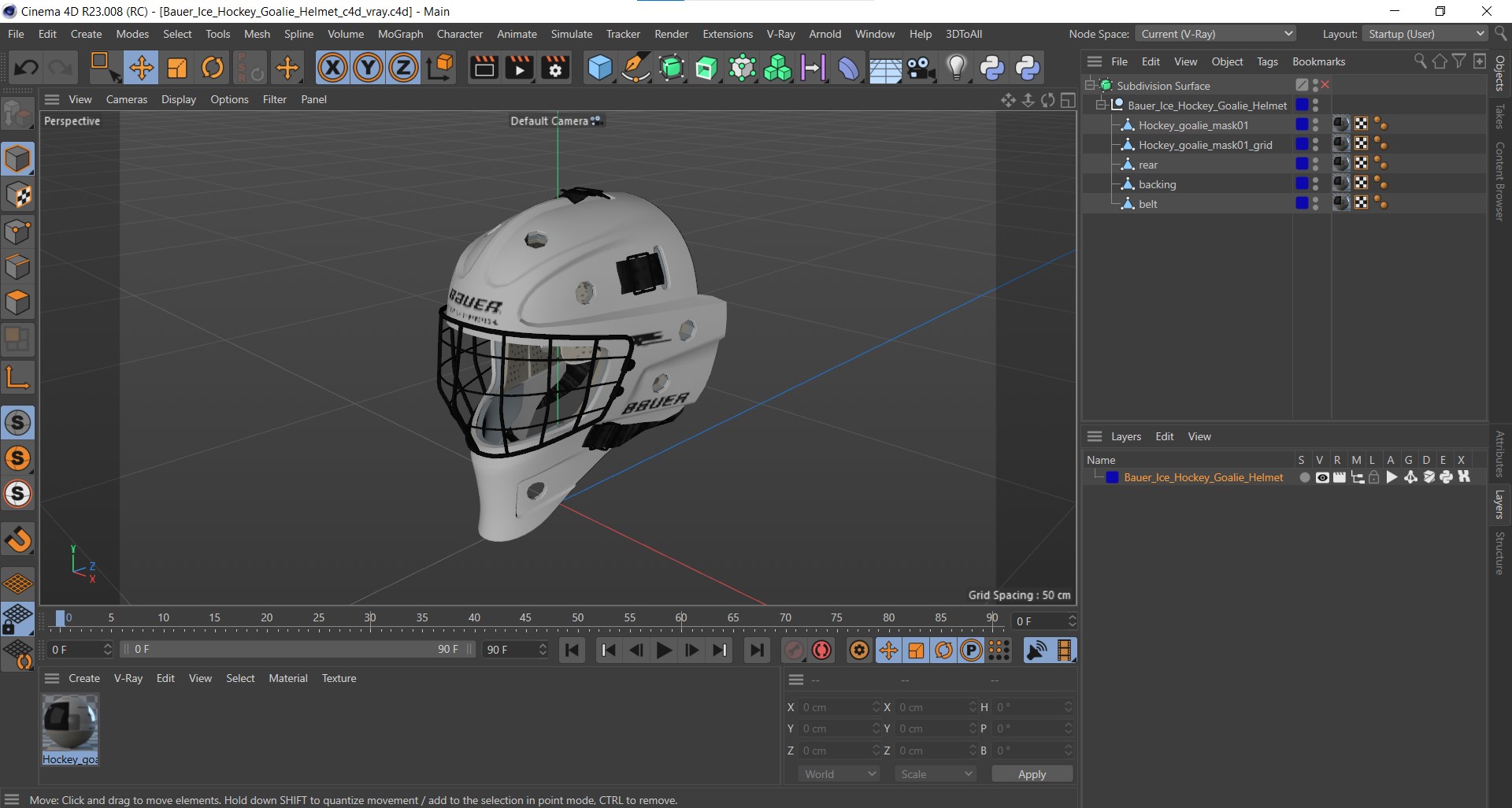
Task: Click layer color swatch of Helmet layer
Action: coord(1112,477)
